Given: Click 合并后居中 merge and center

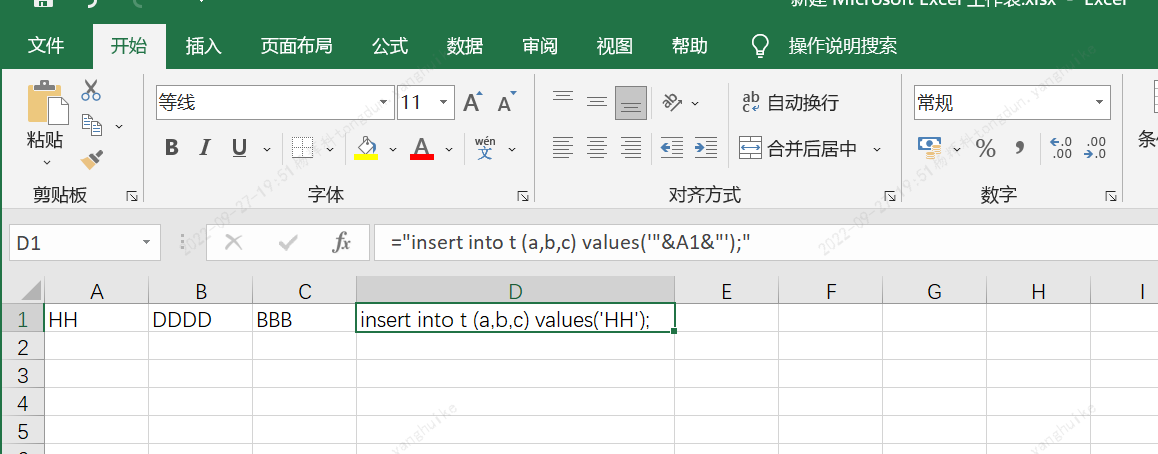Looking at the screenshot, I should [798, 148].
